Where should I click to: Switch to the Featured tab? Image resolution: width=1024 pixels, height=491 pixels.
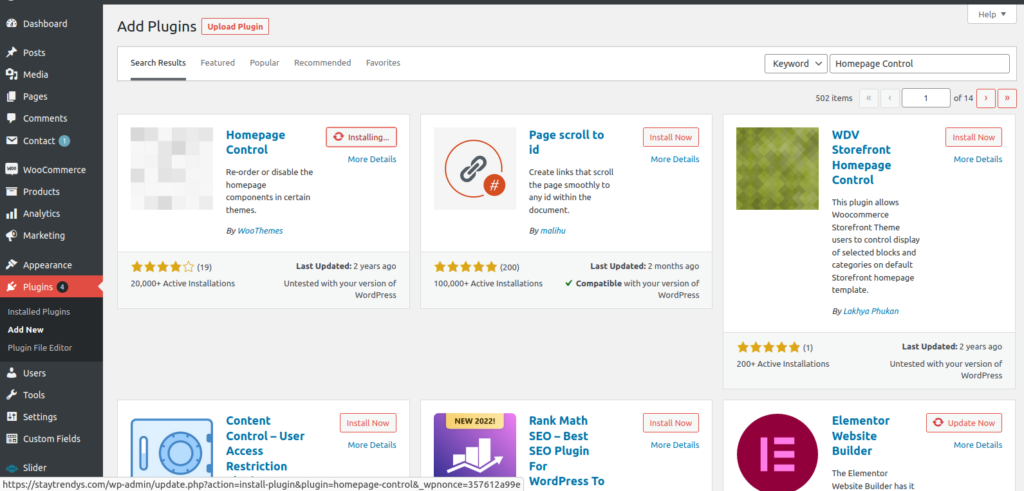217,63
